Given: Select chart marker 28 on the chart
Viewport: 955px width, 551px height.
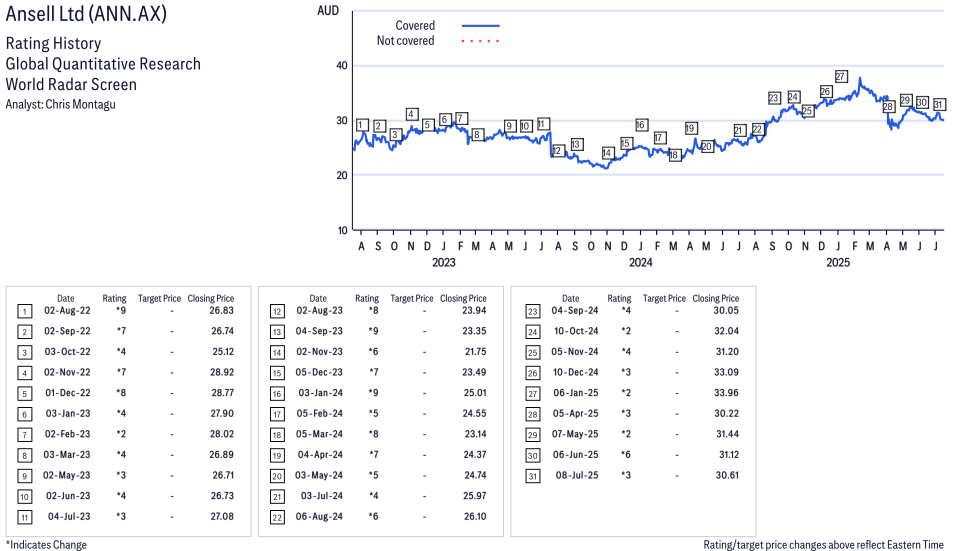Looking at the screenshot, I should 888,107.
